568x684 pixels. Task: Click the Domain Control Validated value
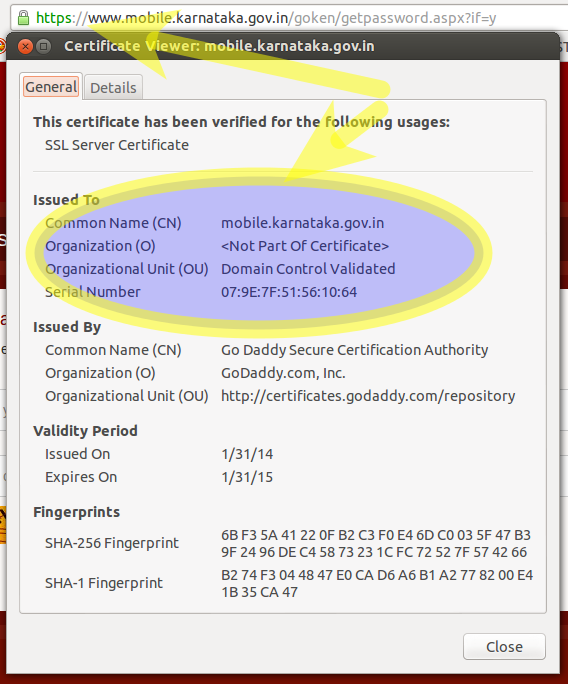[308, 269]
